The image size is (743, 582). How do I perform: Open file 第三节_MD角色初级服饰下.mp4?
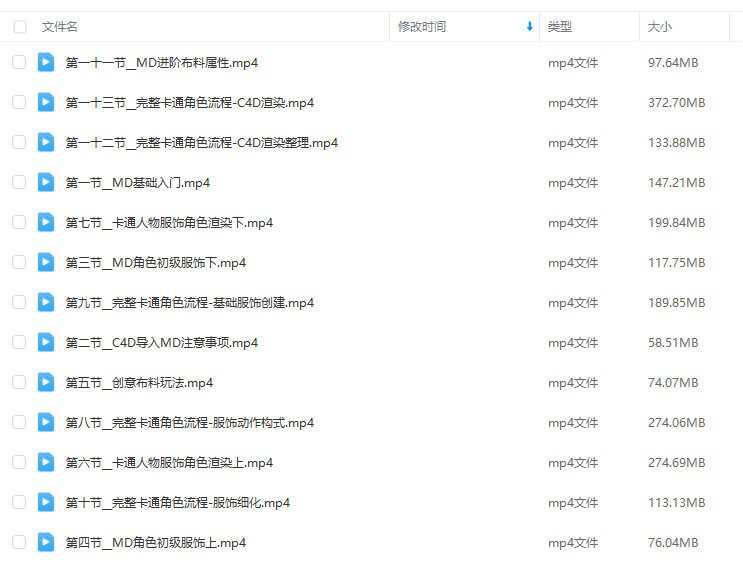click(x=156, y=263)
